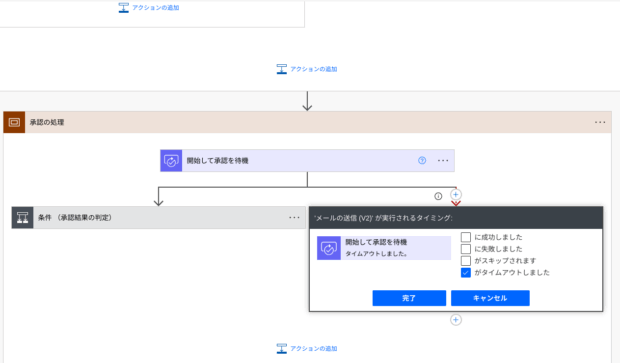Check the に失敗しました checkbox
This screenshot has width=620, height=363.
click(466, 249)
